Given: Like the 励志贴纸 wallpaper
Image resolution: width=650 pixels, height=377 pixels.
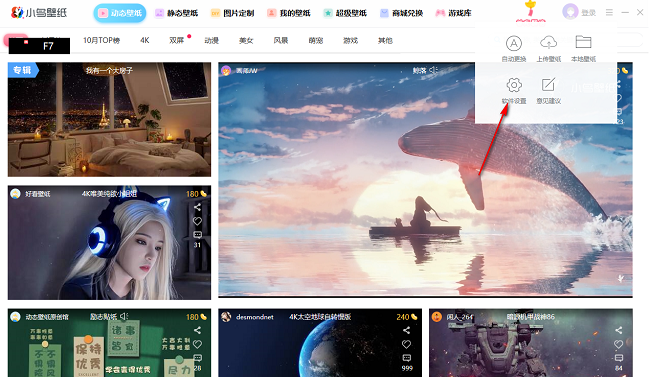Looking at the screenshot, I should (x=197, y=344).
